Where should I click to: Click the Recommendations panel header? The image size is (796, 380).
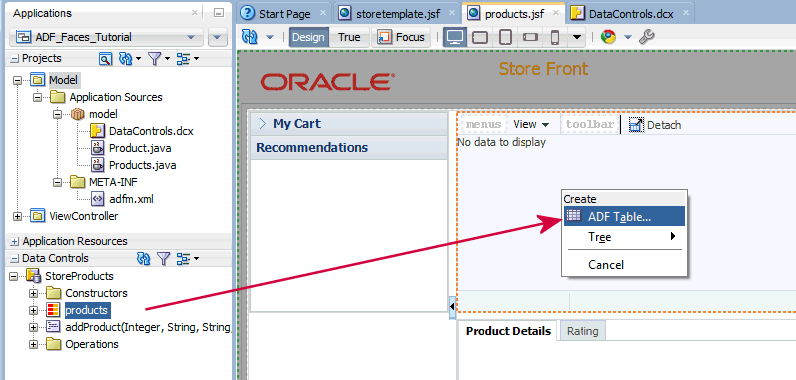pos(349,148)
